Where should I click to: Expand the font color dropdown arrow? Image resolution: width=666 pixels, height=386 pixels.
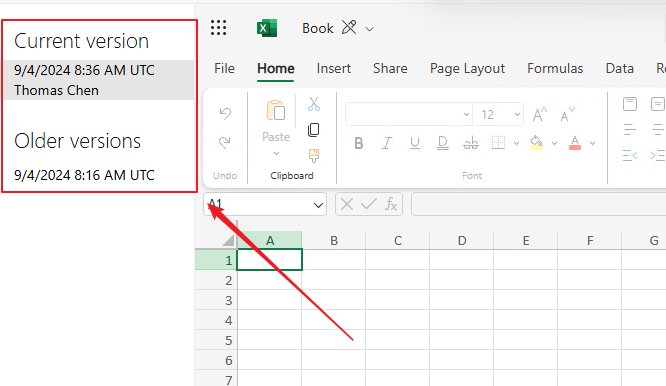[x=593, y=144]
